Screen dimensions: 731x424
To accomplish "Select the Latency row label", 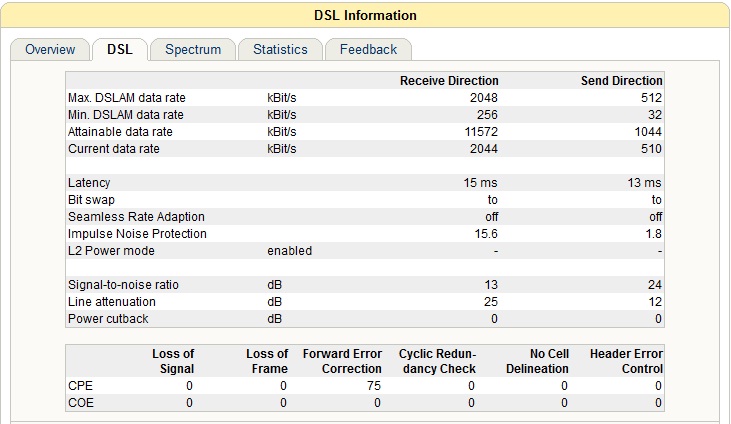I will point(89,183).
